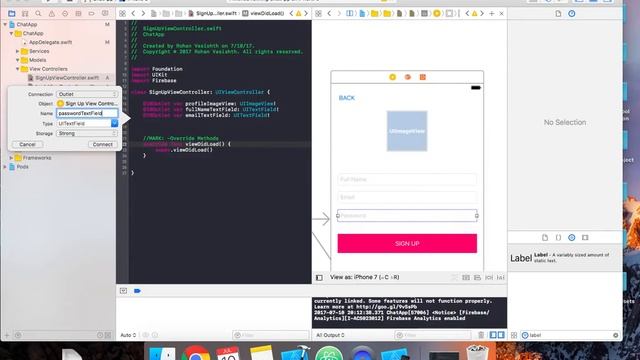640x360 pixels.
Task: Go back in code editor history
Action: pyautogui.click(x=133, y=13)
